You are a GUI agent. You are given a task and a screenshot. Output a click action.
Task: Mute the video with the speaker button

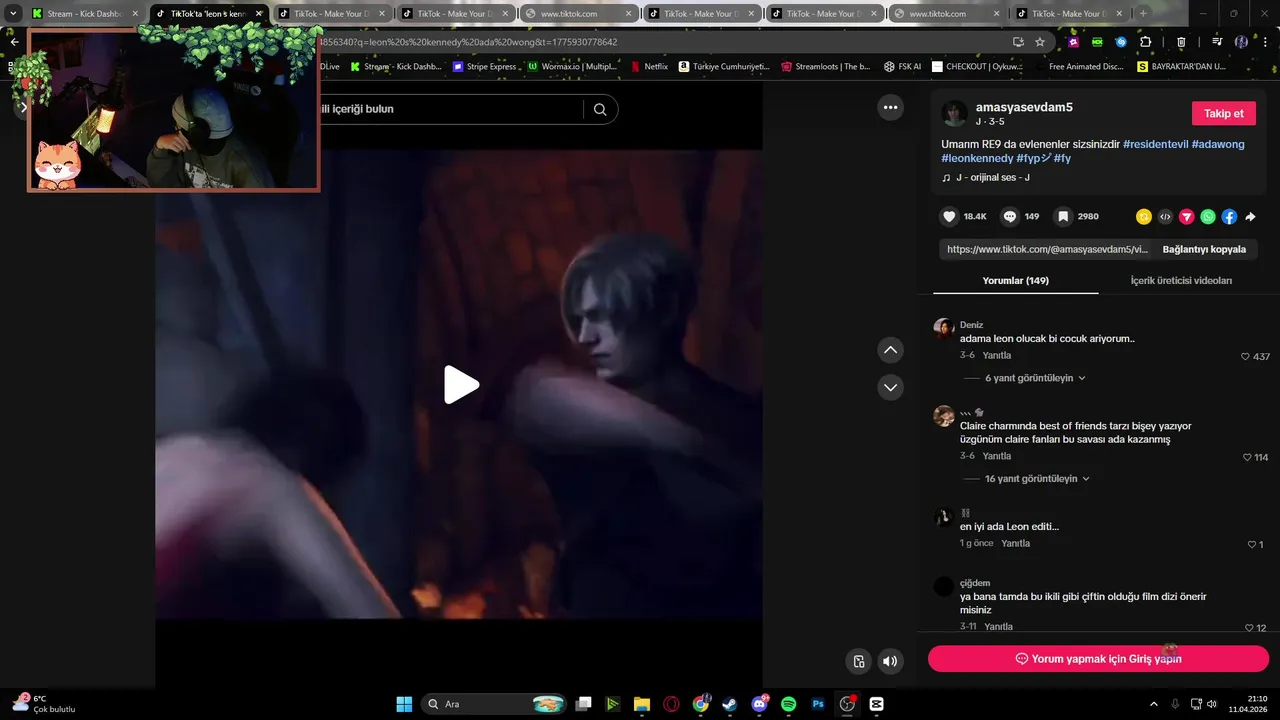coord(889,661)
